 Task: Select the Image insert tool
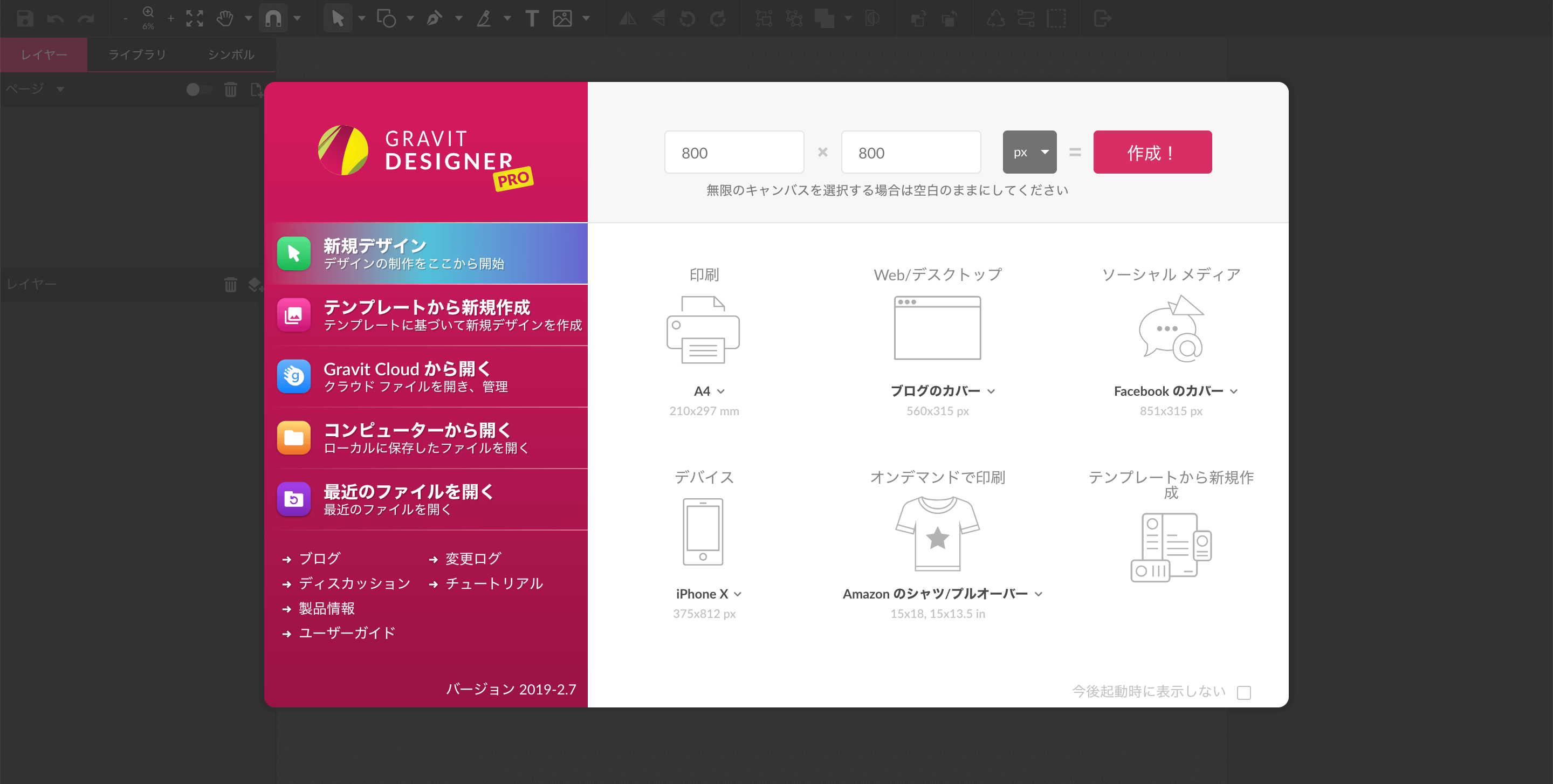(x=562, y=19)
